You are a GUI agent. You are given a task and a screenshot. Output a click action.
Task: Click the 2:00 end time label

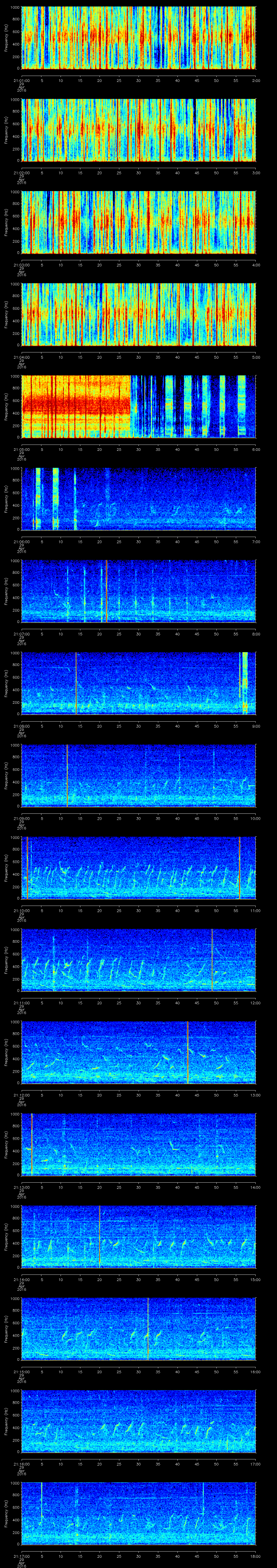pos(256,80)
